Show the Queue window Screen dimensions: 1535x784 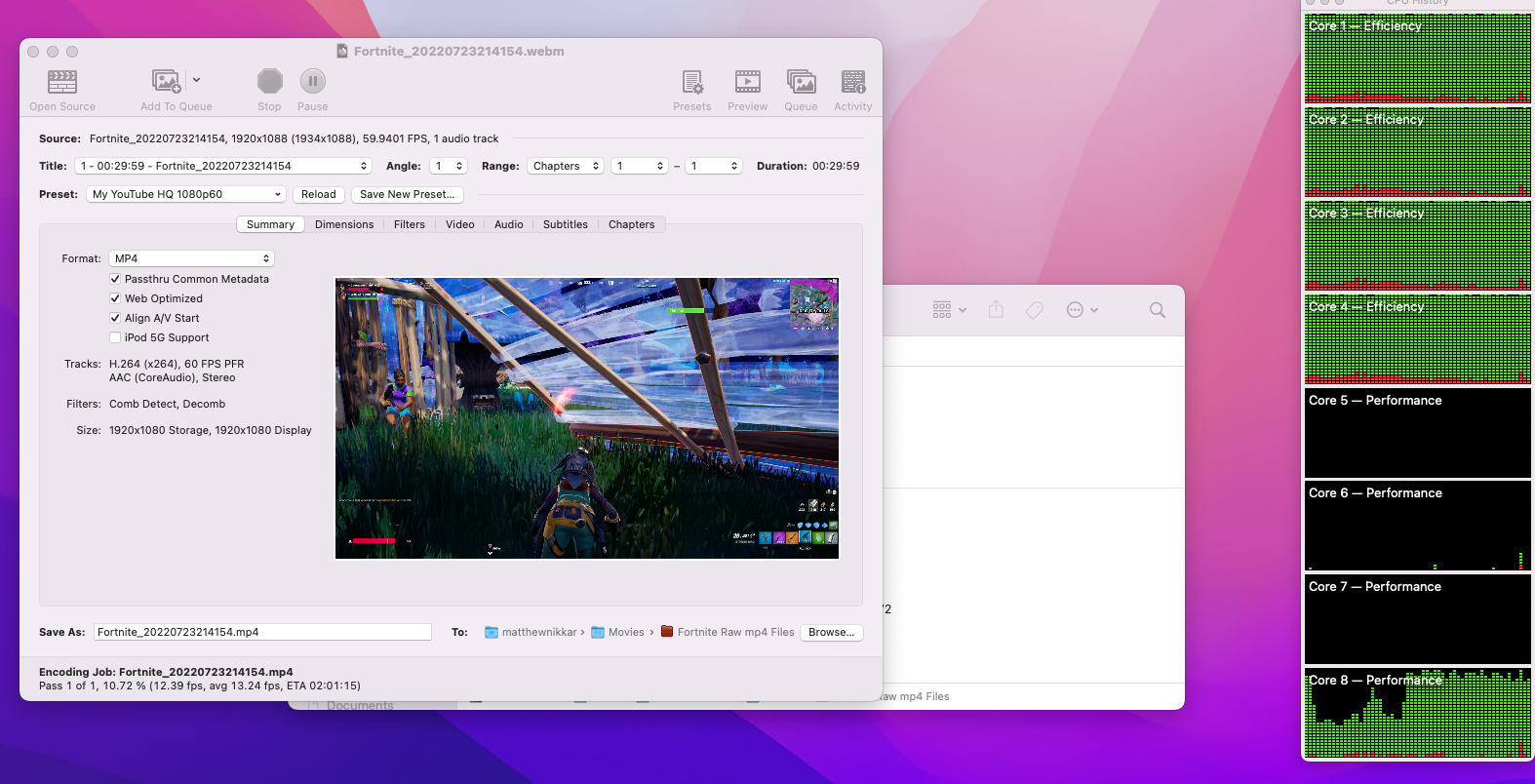(x=802, y=81)
